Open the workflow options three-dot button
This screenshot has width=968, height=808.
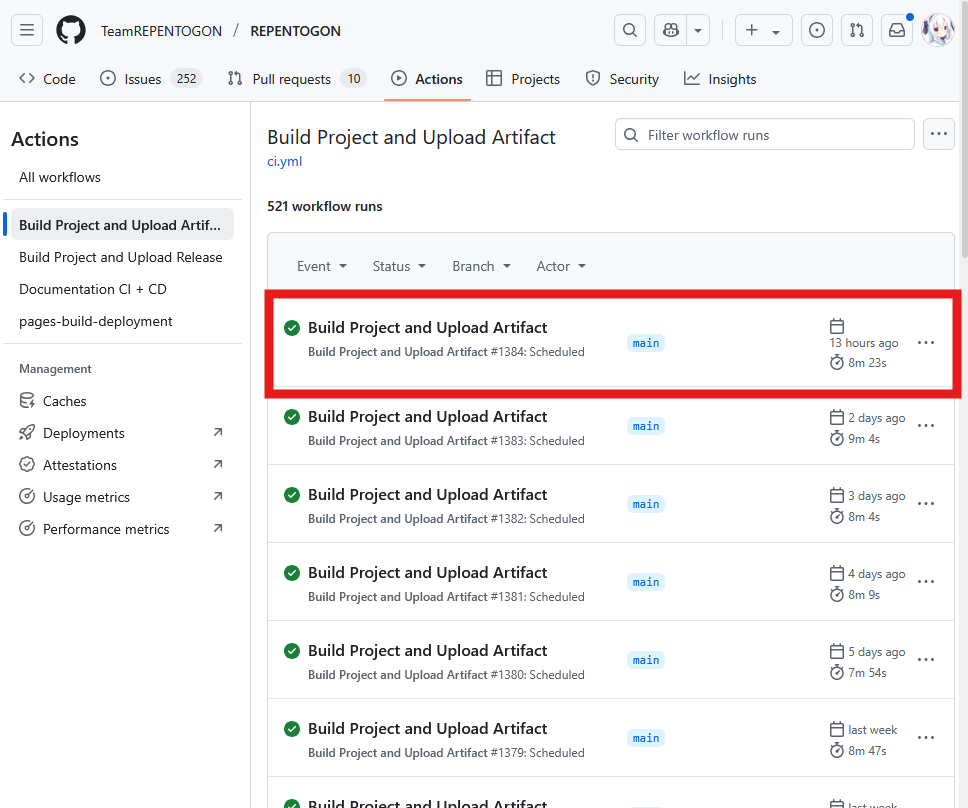[x=938, y=134]
